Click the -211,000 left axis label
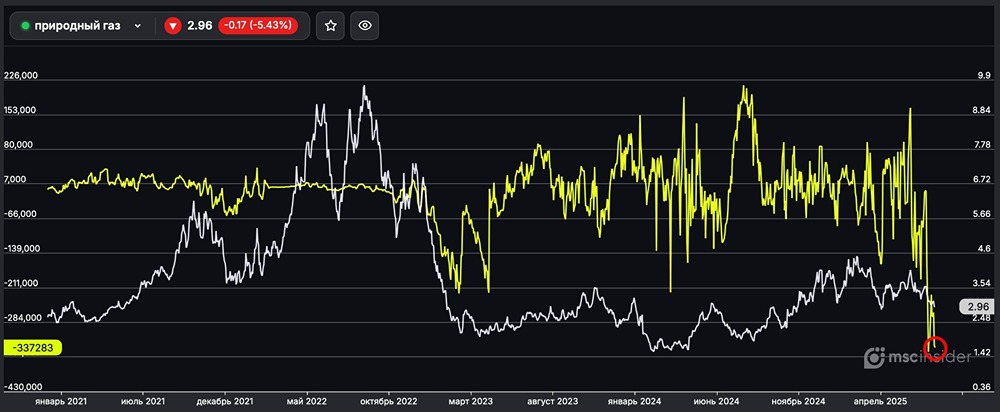 [x=20, y=283]
